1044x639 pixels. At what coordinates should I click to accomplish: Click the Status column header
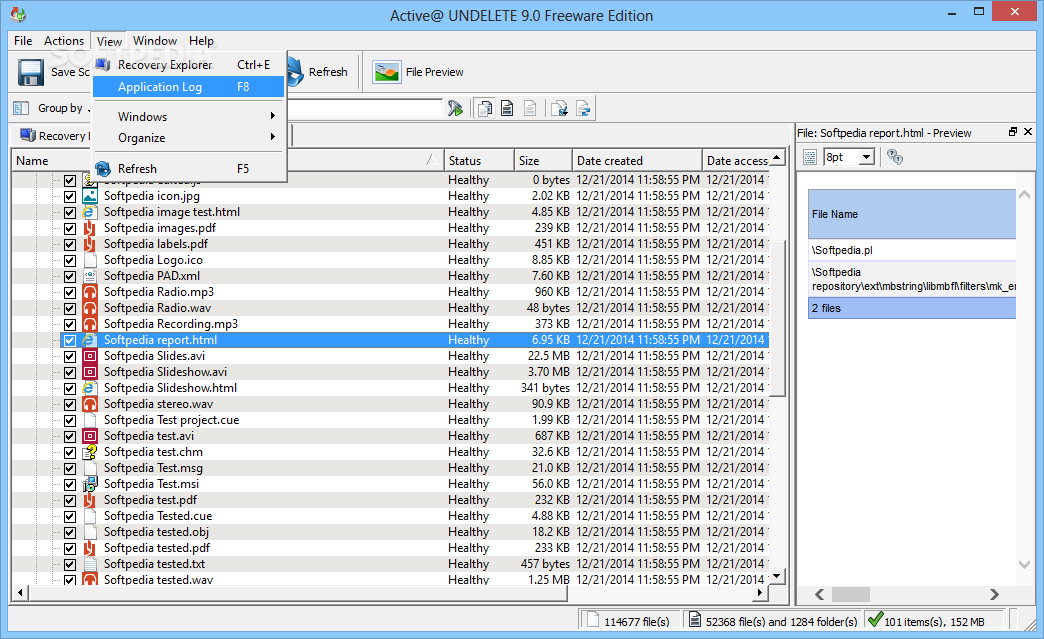tap(479, 160)
